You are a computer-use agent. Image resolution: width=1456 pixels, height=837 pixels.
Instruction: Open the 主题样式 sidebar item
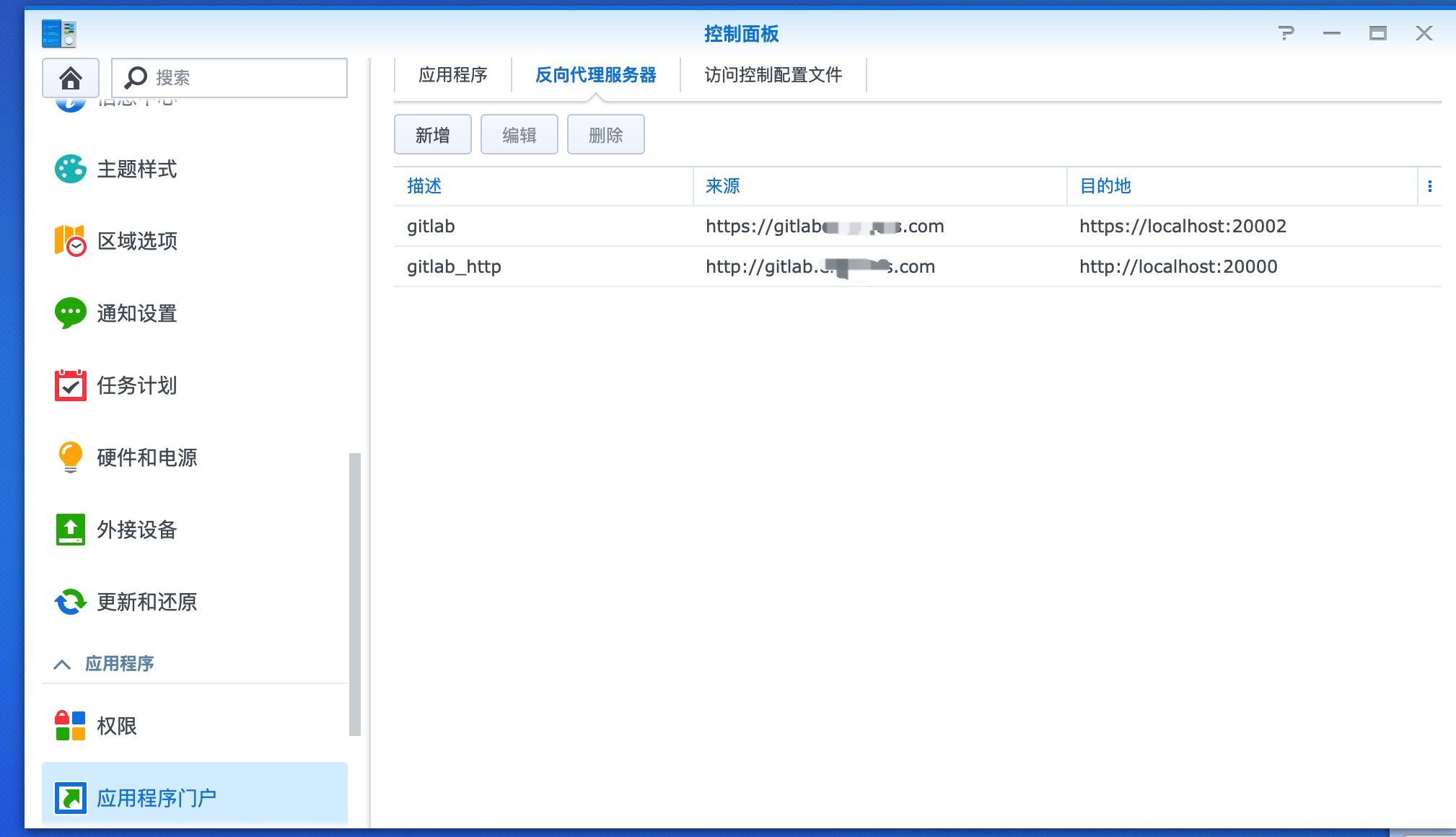(x=195, y=169)
